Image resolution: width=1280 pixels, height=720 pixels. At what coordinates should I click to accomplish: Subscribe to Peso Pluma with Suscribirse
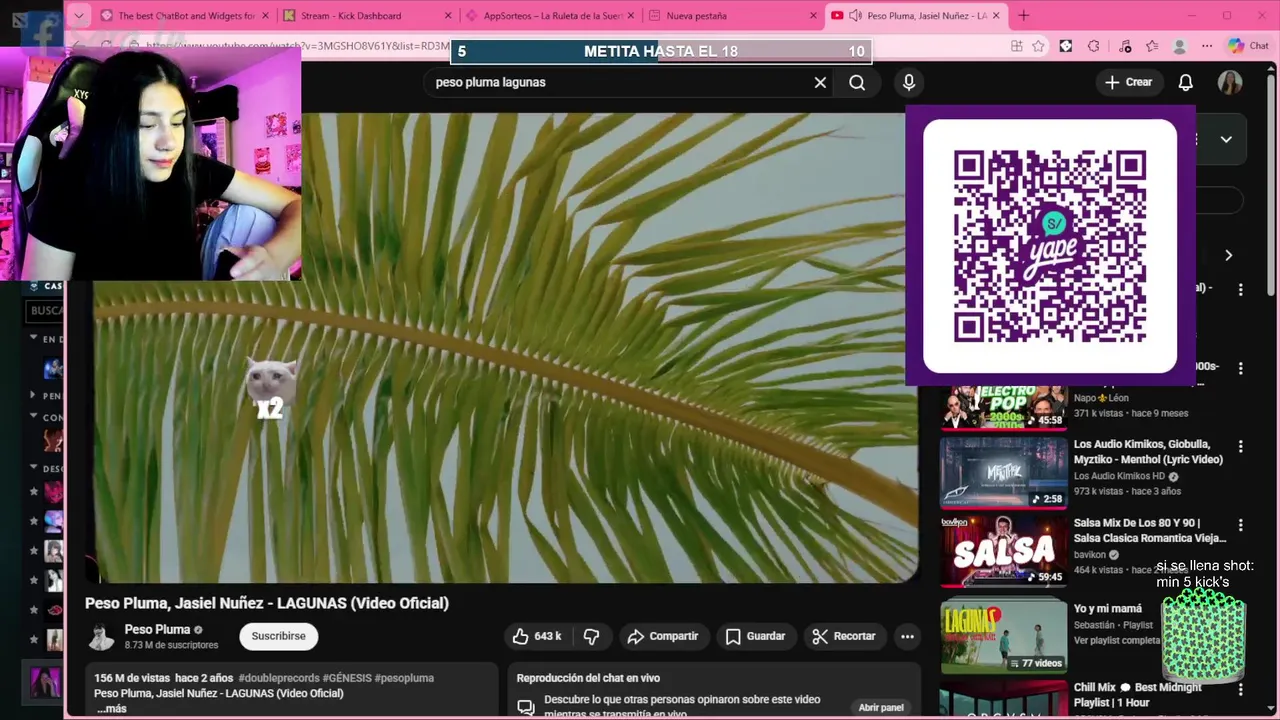tap(278, 636)
